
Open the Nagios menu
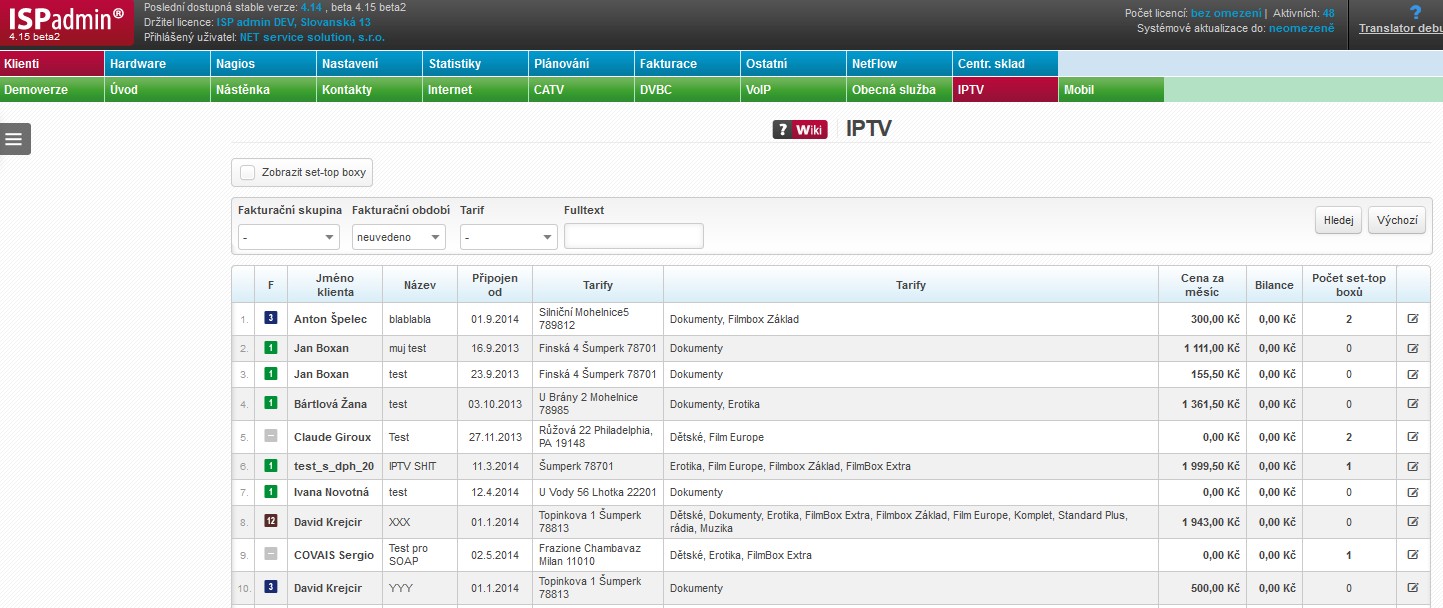coord(264,63)
